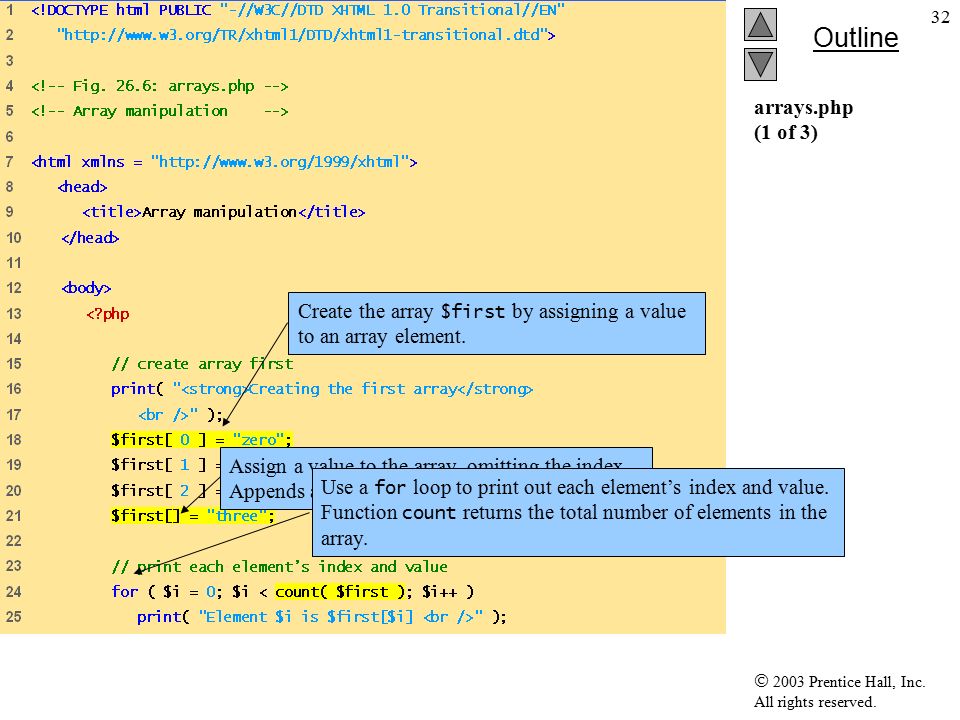960x720 pixels.
Task: Click the highlighted count( $first ) call
Action: point(343,591)
